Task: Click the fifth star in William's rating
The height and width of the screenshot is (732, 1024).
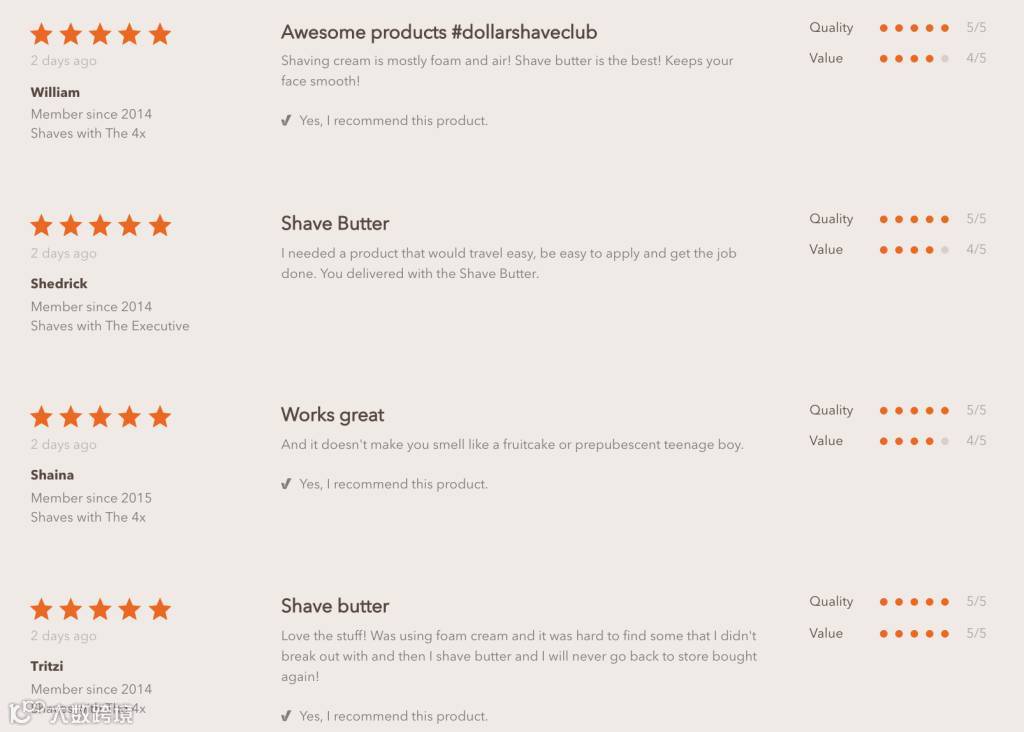Action: pos(160,35)
